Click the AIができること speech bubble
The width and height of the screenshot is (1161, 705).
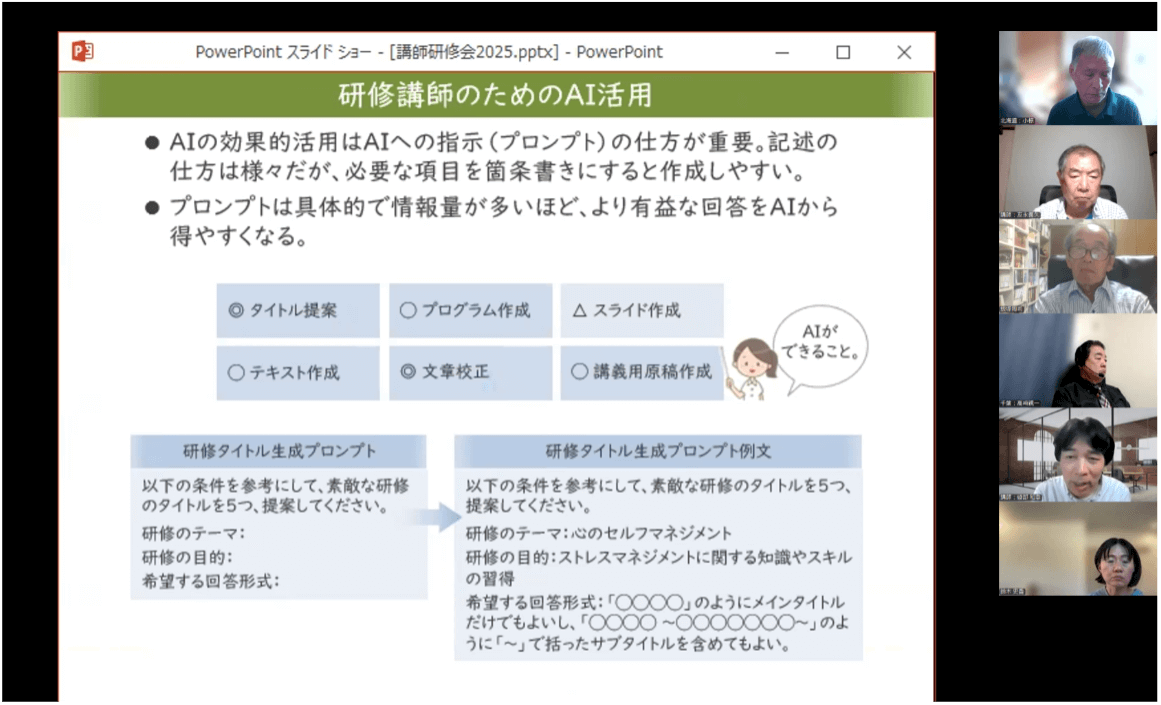818,345
